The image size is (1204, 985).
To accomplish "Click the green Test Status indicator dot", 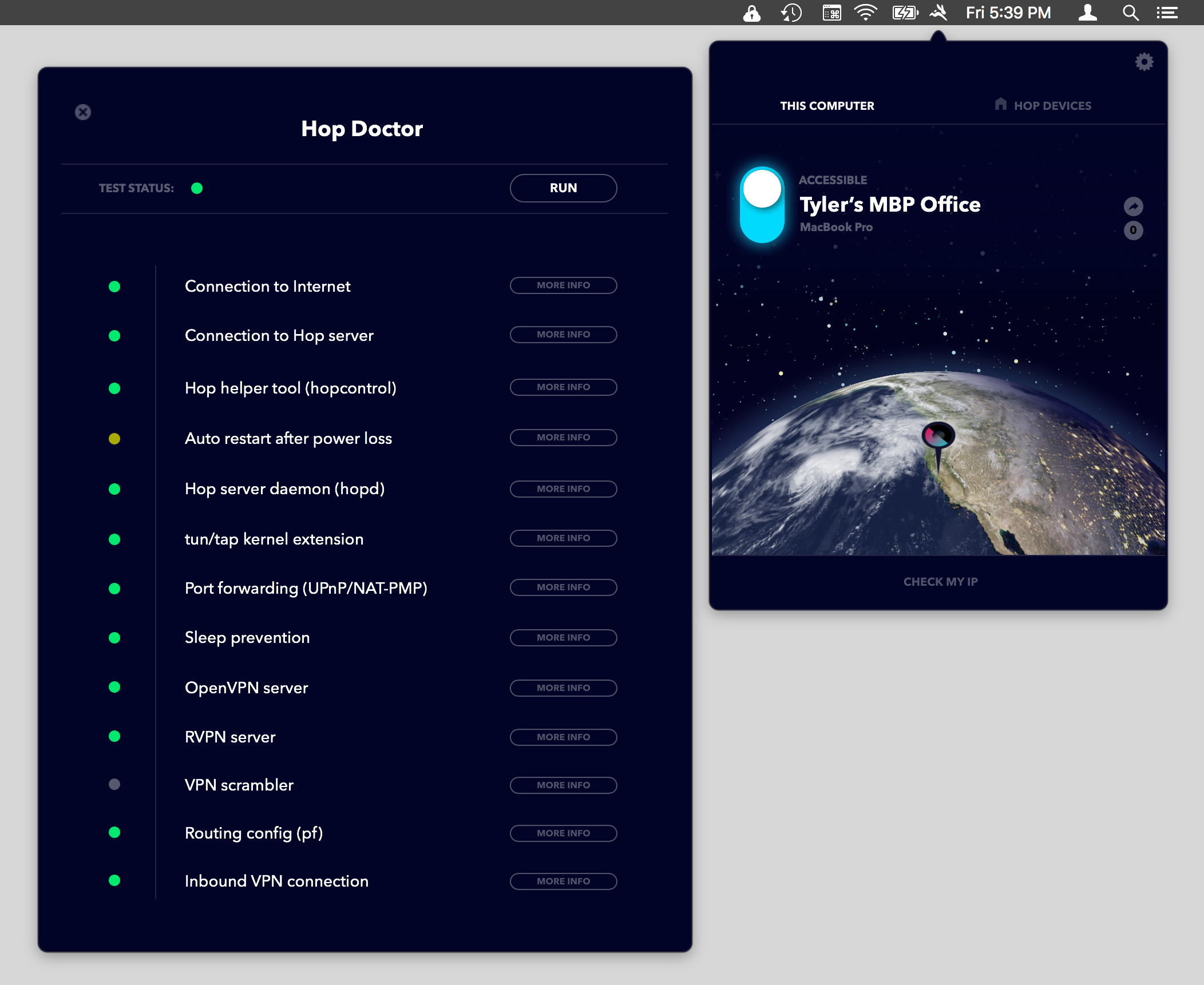I will (197, 188).
